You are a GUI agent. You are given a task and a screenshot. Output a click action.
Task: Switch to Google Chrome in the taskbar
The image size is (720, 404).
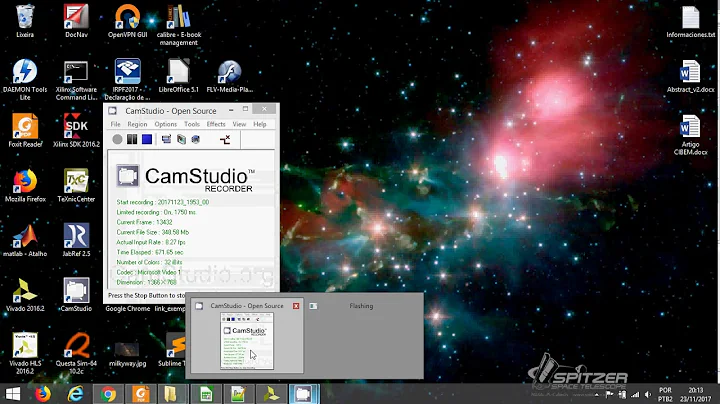tap(108, 394)
